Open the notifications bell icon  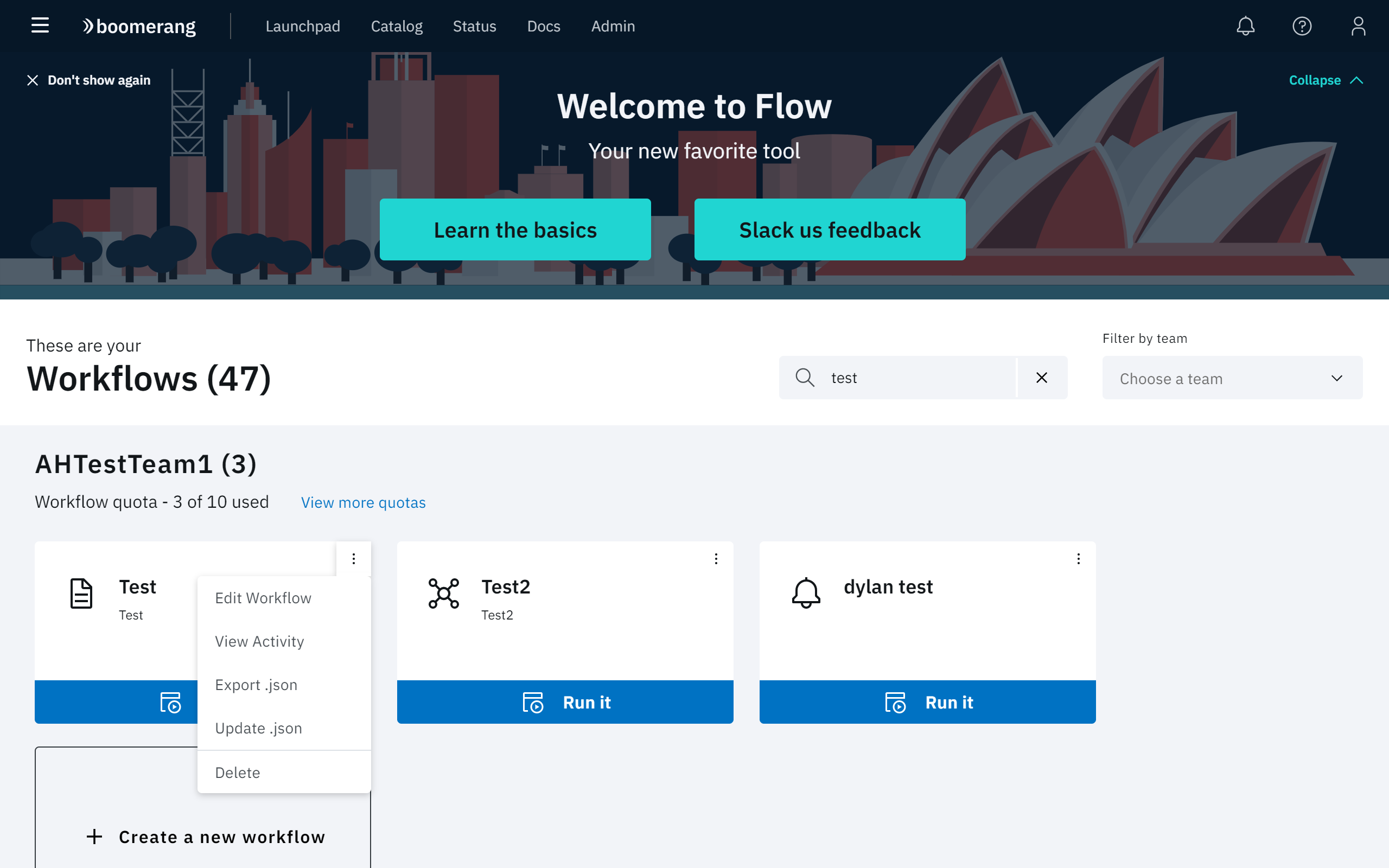[x=1245, y=26]
